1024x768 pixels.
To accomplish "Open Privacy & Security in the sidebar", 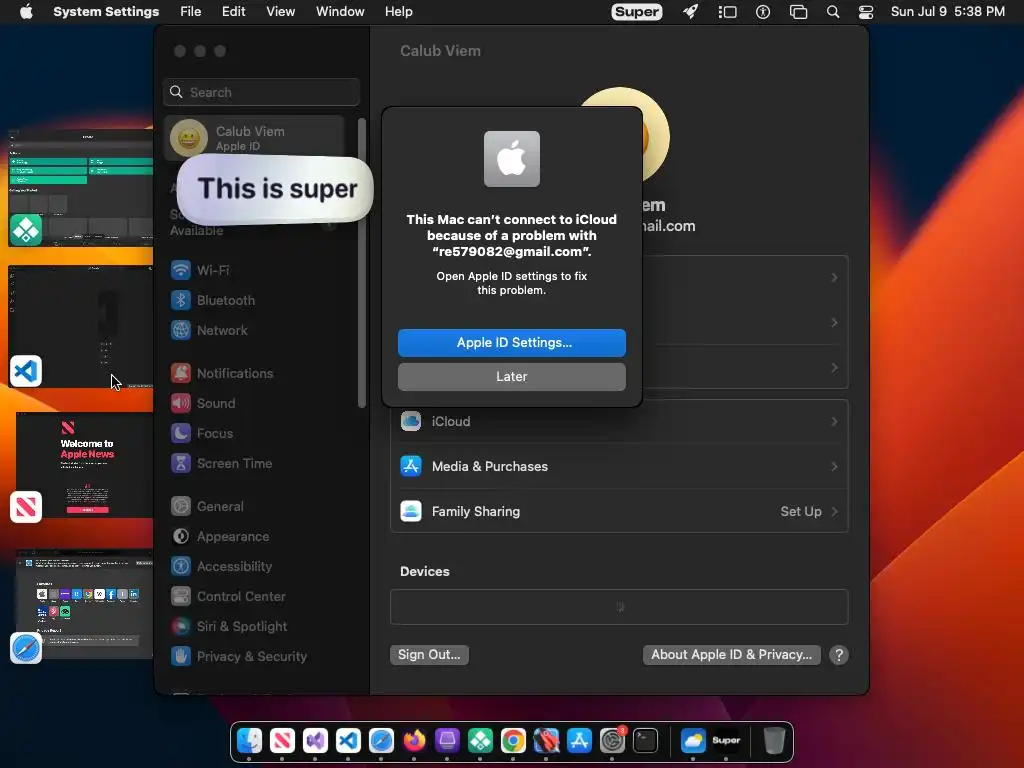I will tap(238, 657).
